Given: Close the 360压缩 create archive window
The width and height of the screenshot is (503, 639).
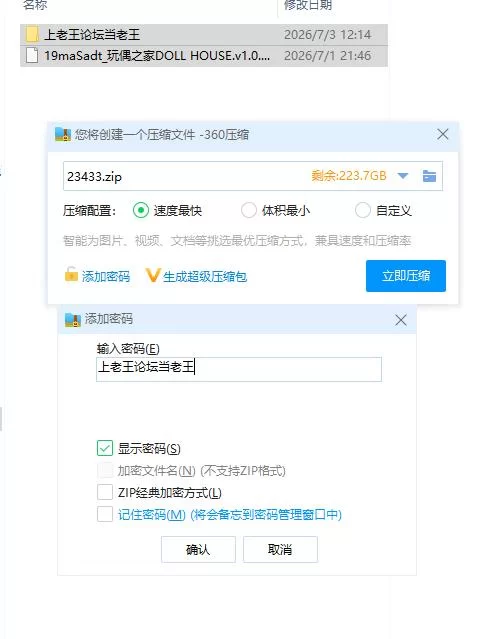Looking at the screenshot, I should 443,134.
